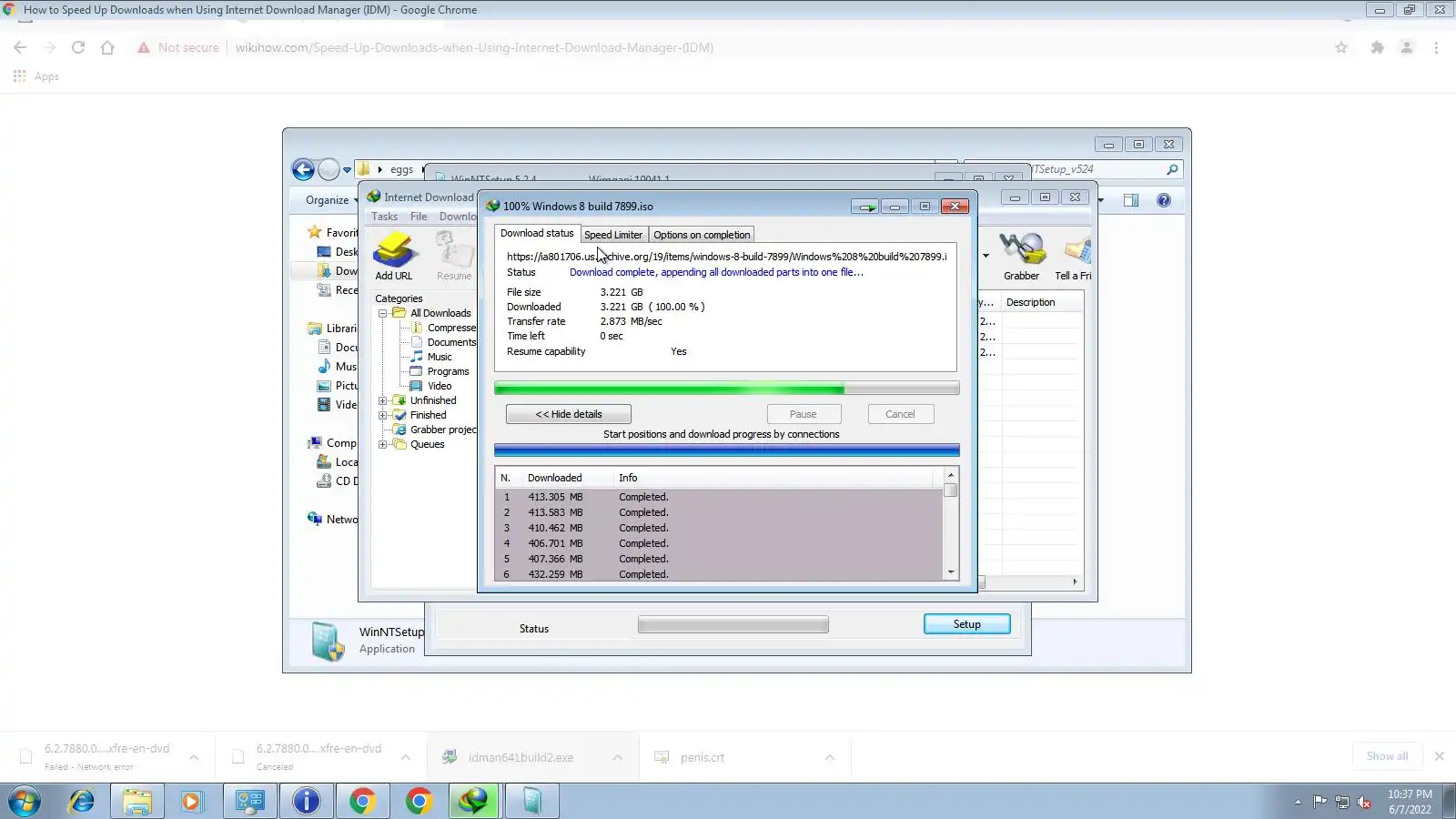Click the Action Center flag tray icon
The image size is (1456, 819).
(1319, 802)
